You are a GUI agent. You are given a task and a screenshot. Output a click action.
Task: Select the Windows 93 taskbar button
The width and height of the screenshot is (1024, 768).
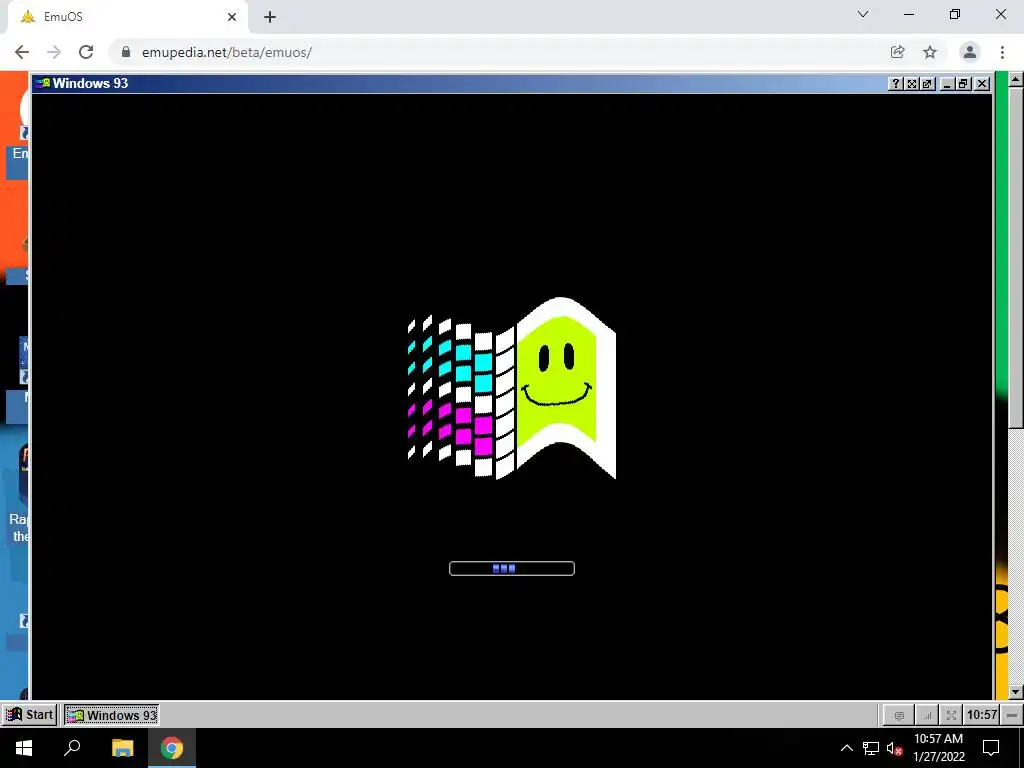(112, 715)
